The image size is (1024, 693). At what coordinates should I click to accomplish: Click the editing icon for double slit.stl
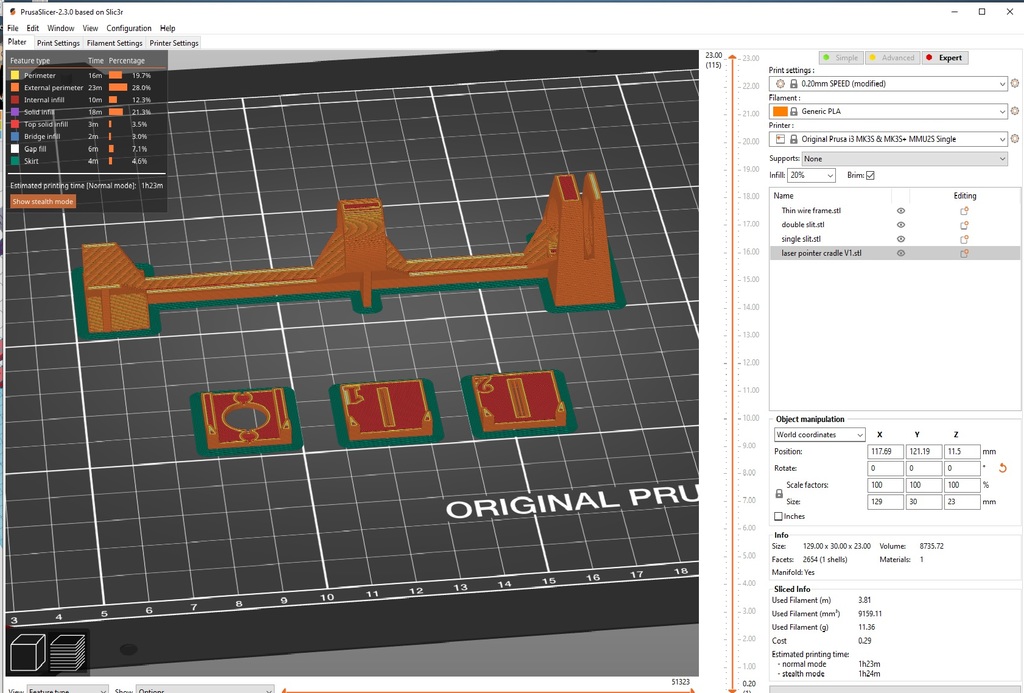(x=964, y=224)
